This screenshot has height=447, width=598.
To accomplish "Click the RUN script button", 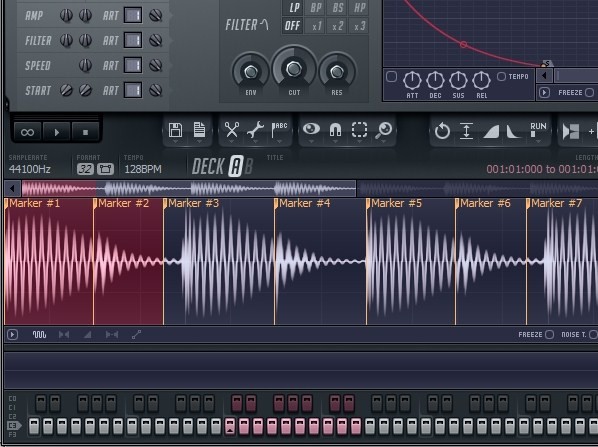I will coord(538,130).
